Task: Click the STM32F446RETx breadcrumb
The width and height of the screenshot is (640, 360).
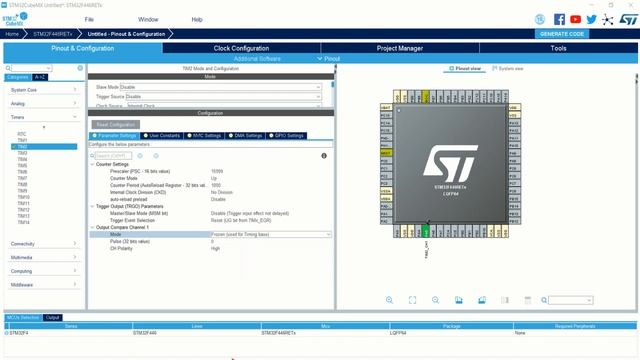Action: pos(53,34)
